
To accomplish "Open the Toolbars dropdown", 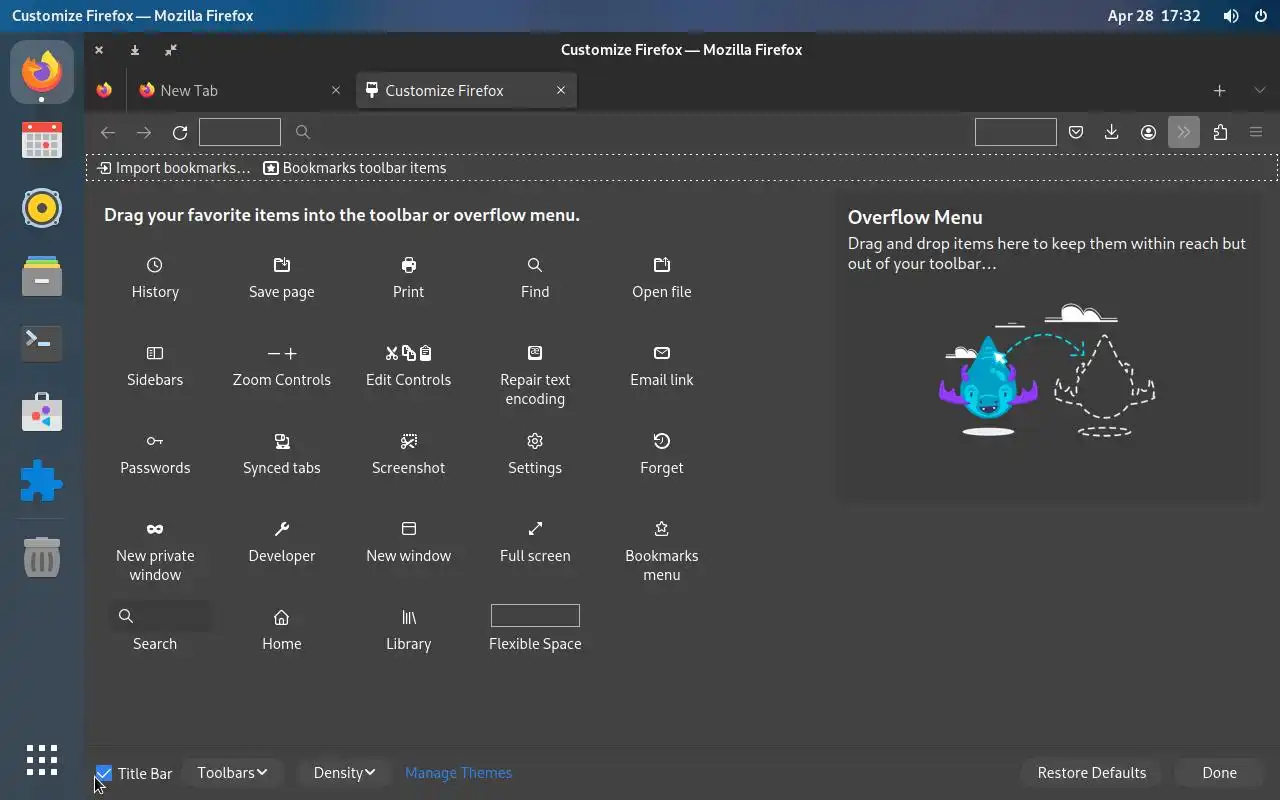I will pos(232,773).
